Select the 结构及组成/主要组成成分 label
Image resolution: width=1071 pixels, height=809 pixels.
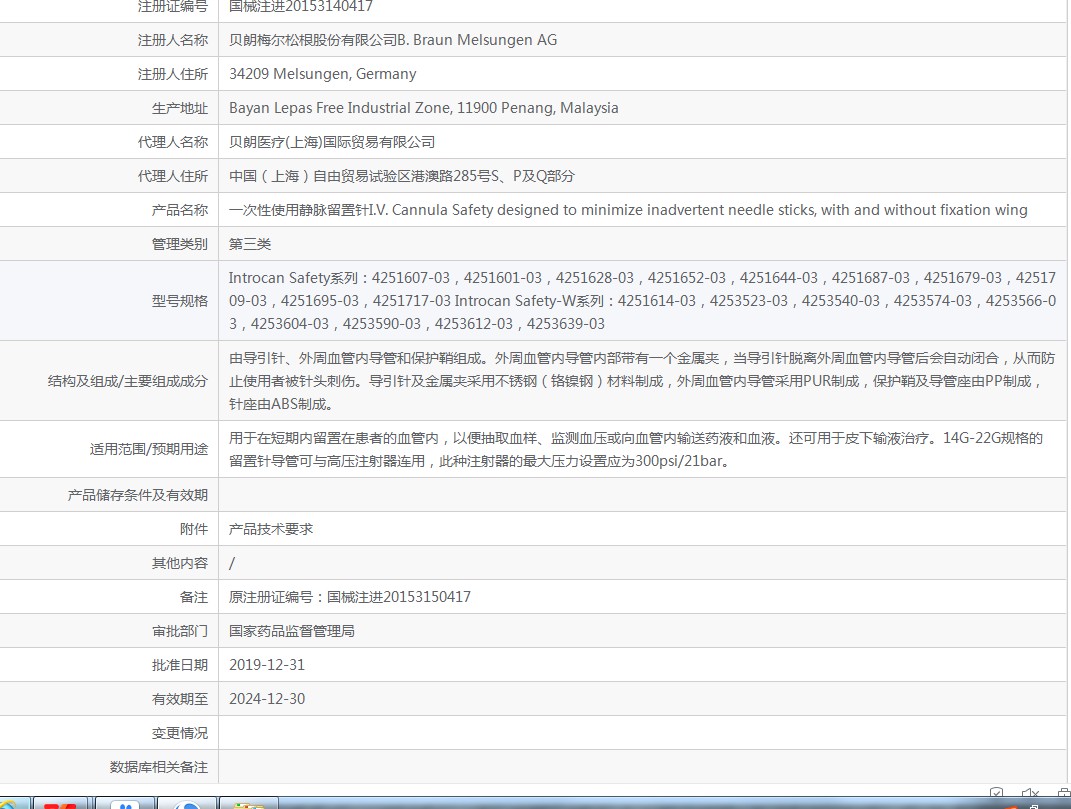128,381
